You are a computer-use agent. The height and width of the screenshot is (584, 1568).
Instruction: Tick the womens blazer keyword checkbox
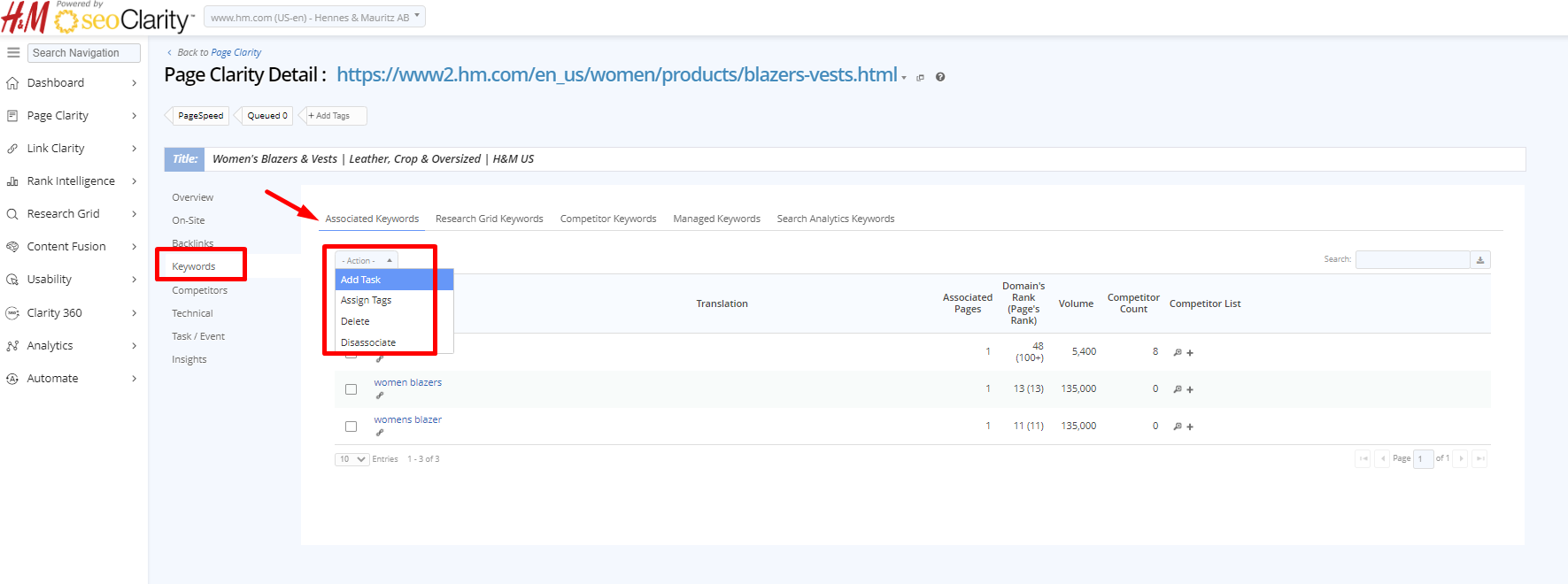pyautogui.click(x=351, y=426)
